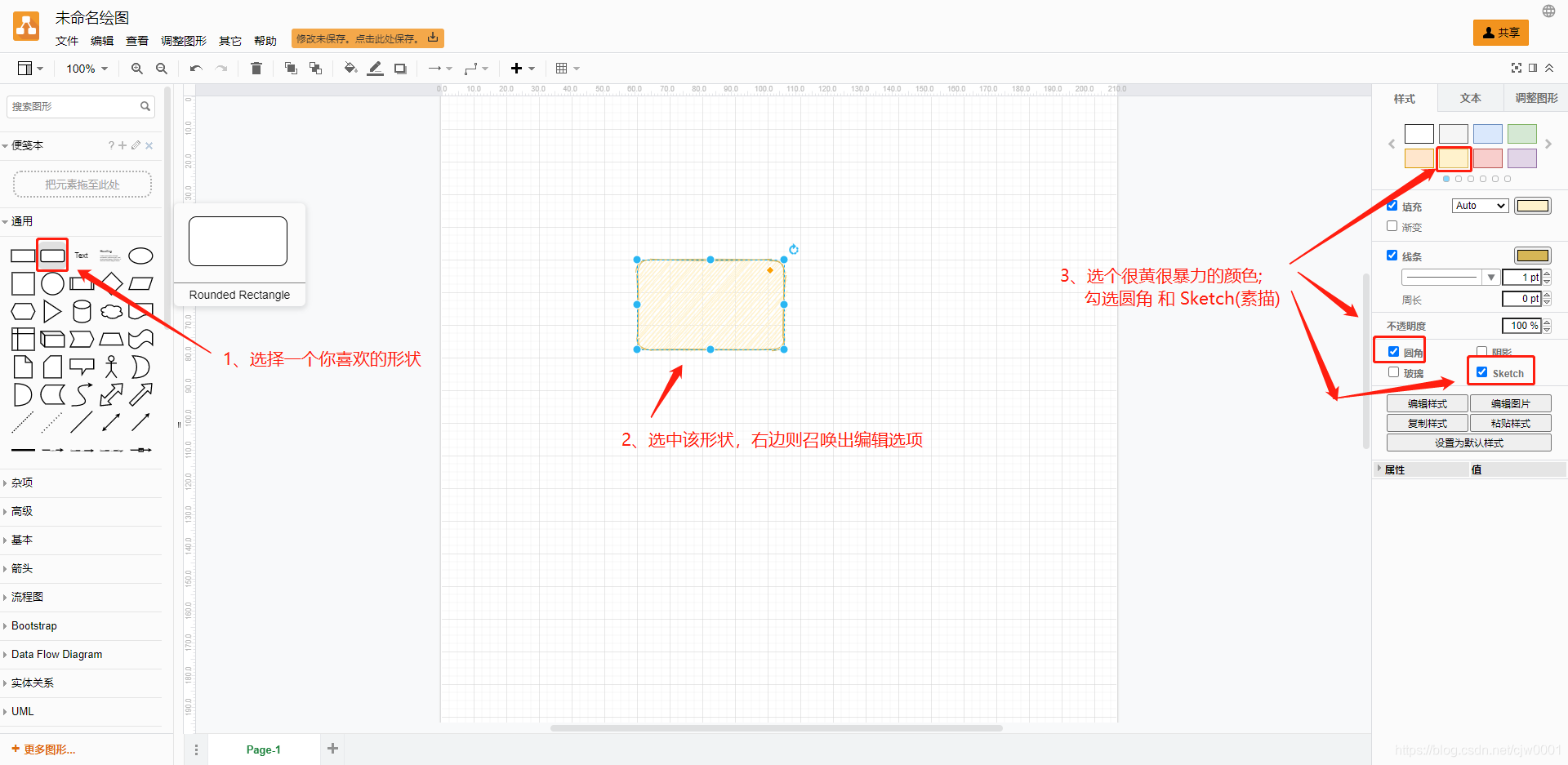Pick the actor stick figure shape
Image resolution: width=1568 pixels, height=765 pixels.
tap(112, 367)
